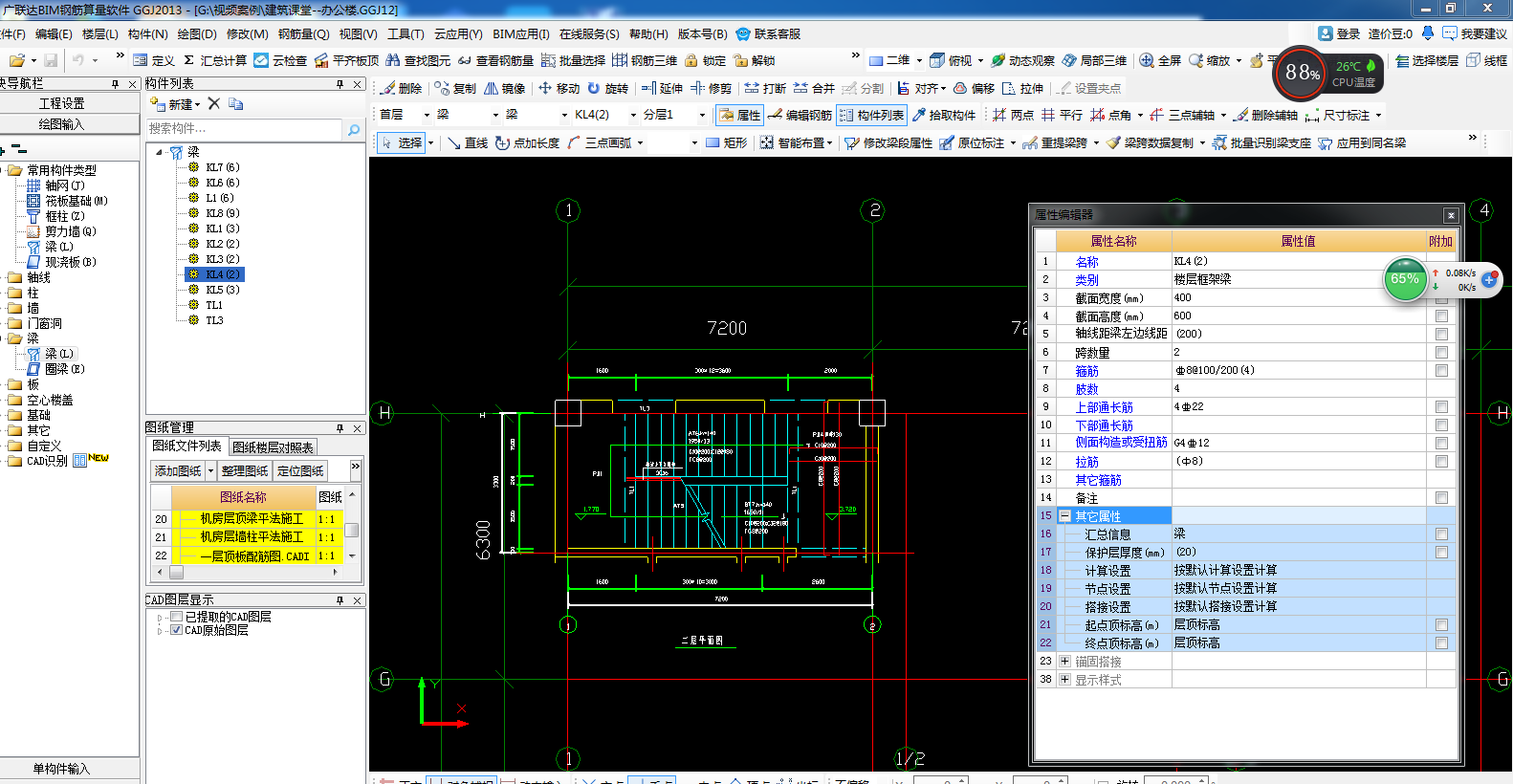Uncheck CAD原始图层 checkbox
The width and height of the screenshot is (1513, 784).
coord(176,630)
